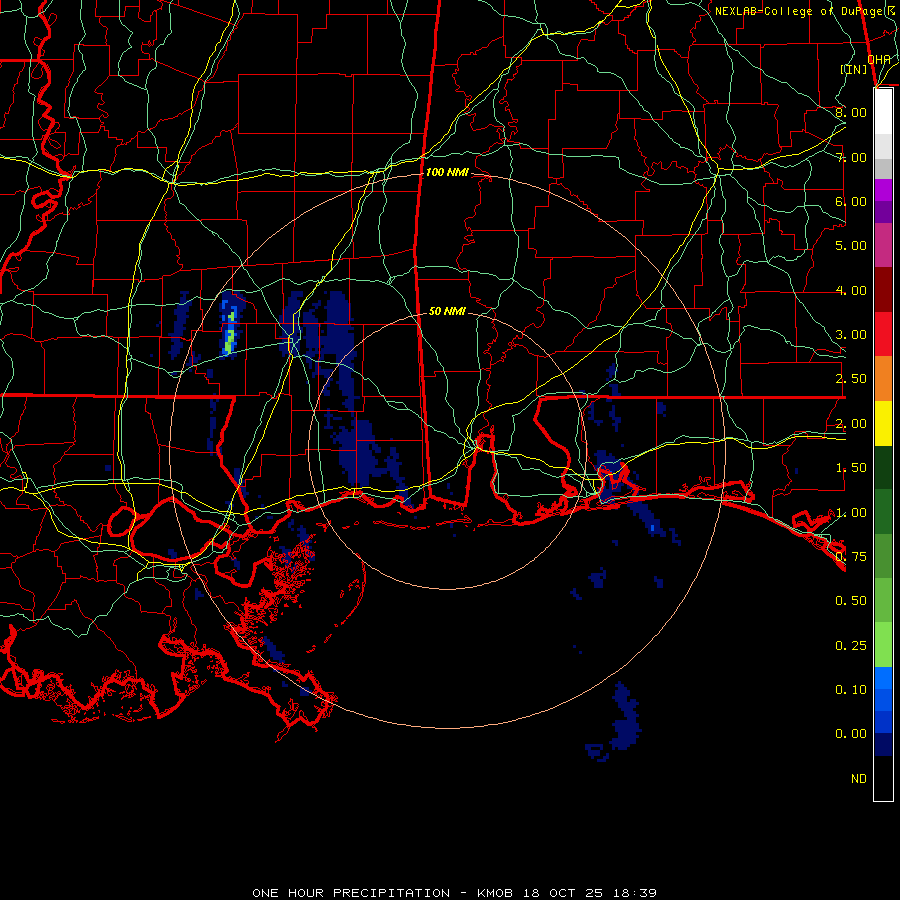Select the 1.50 legend value
Viewport: 900px width, 900px height.
point(851,468)
